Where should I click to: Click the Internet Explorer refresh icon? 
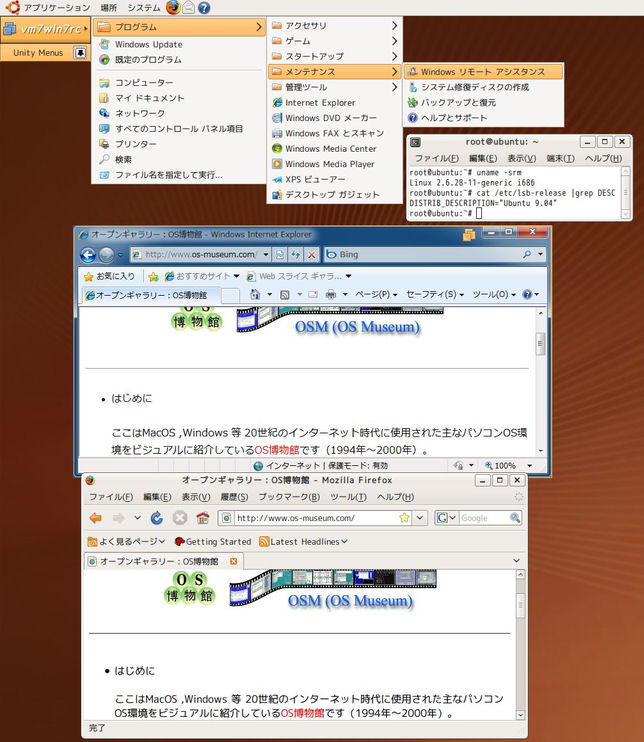[295, 255]
